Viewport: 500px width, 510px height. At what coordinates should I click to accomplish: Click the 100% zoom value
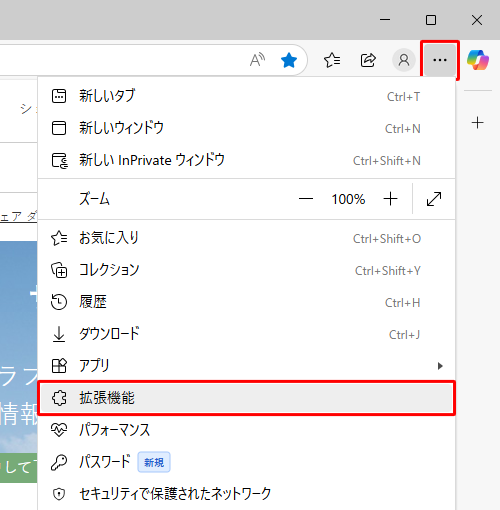click(x=348, y=199)
